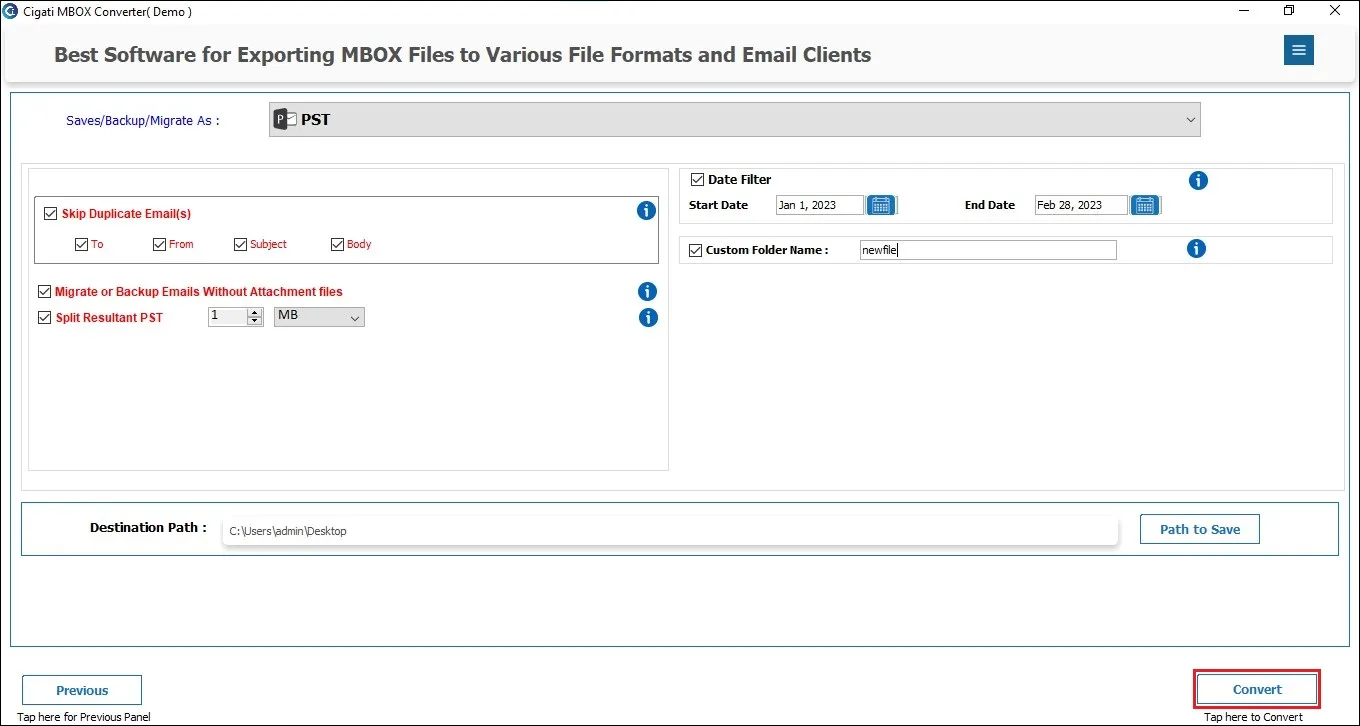Expand the Saves/Backup/Migrate As dropdown
Screen dimensions: 1360x726
734,119
